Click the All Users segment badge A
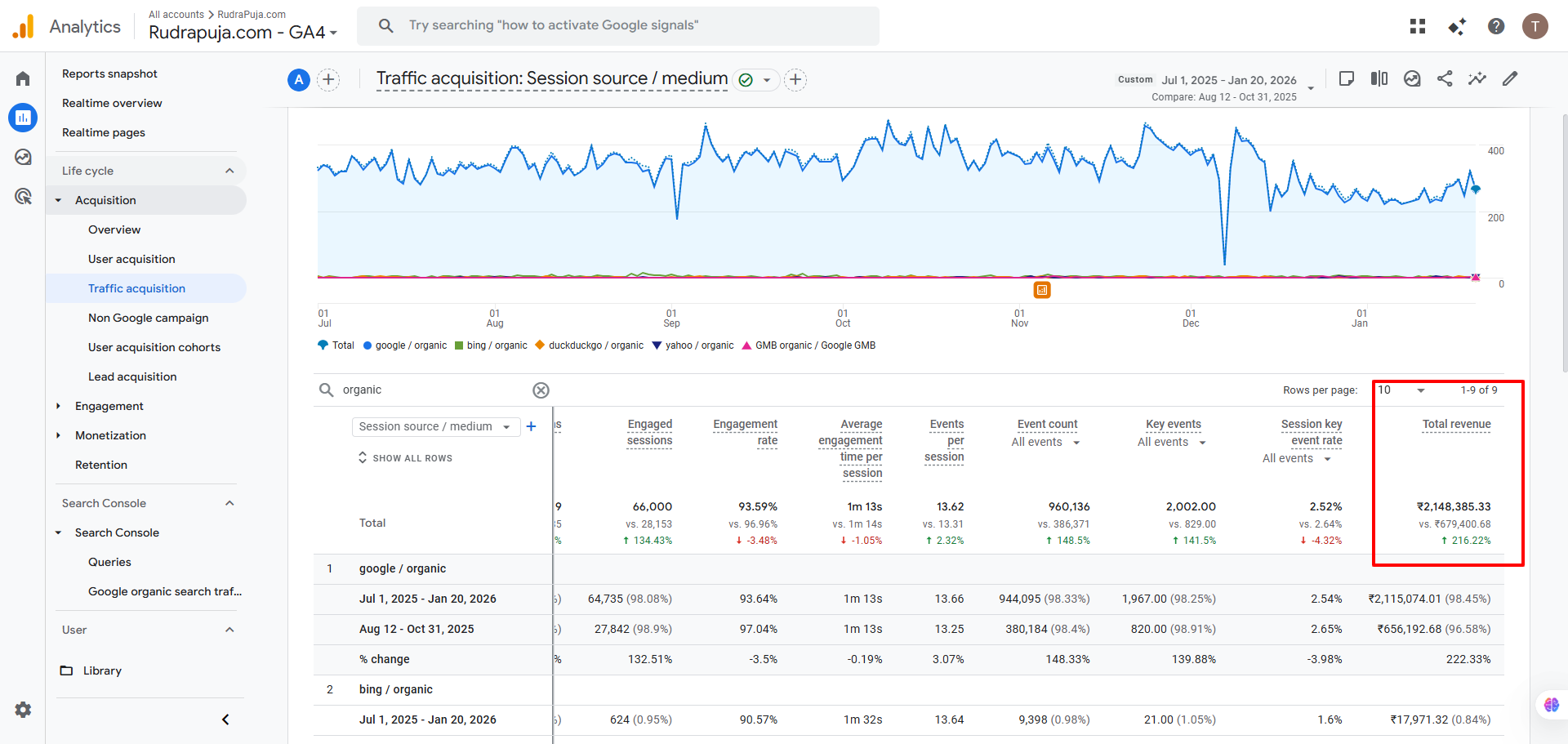Image resolution: width=1568 pixels, height=744 pixels. coord(299,79)
